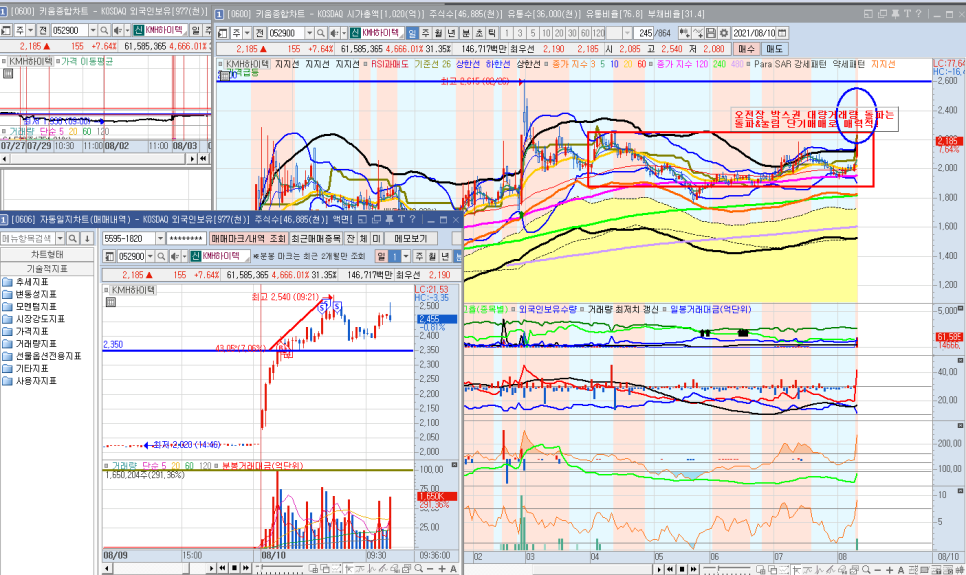This screenshot has height=575, width=966.
Task: Select tick period 틱 in the main chart toolbar
Action: pyautogui.click(x=492, y=33)
